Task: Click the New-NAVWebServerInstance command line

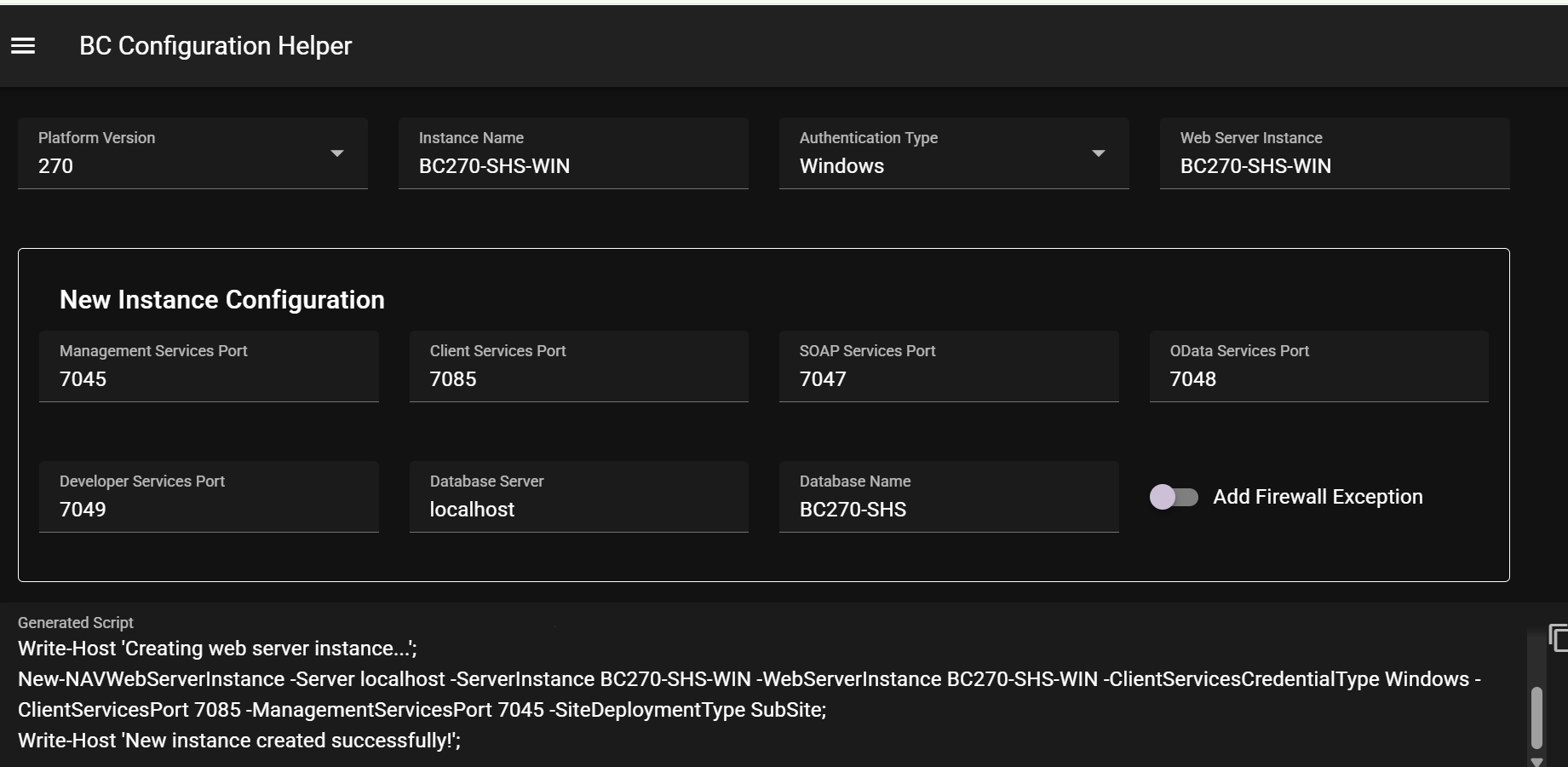Action: 750,679
